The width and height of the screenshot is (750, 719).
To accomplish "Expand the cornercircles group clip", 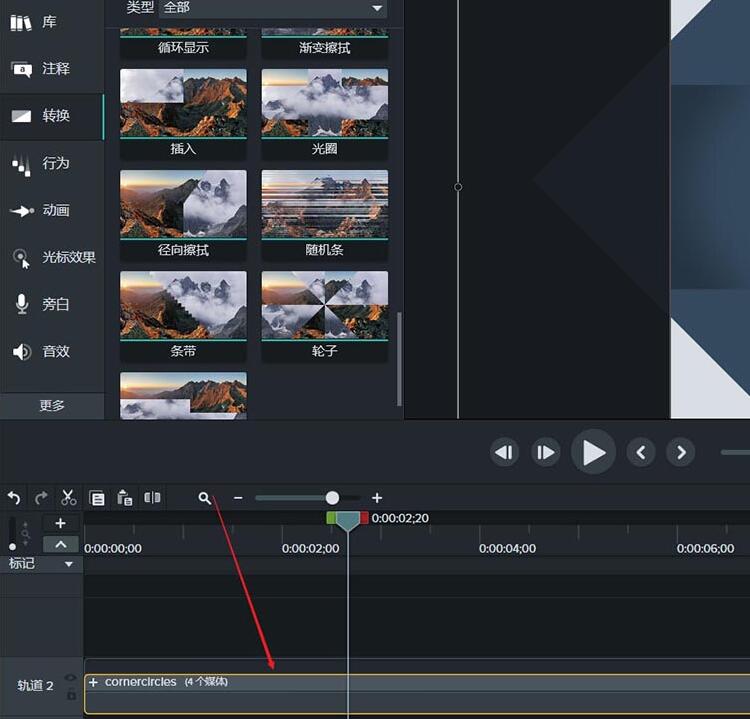I will pyautogui.click(x=93, y=682).
